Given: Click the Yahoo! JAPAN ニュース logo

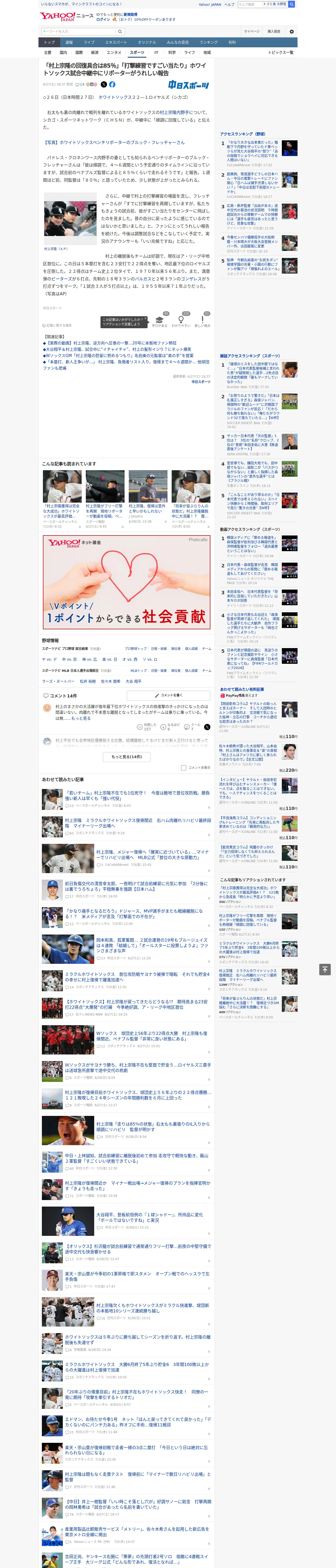Looking at the screenshot, I should (67, 16).
